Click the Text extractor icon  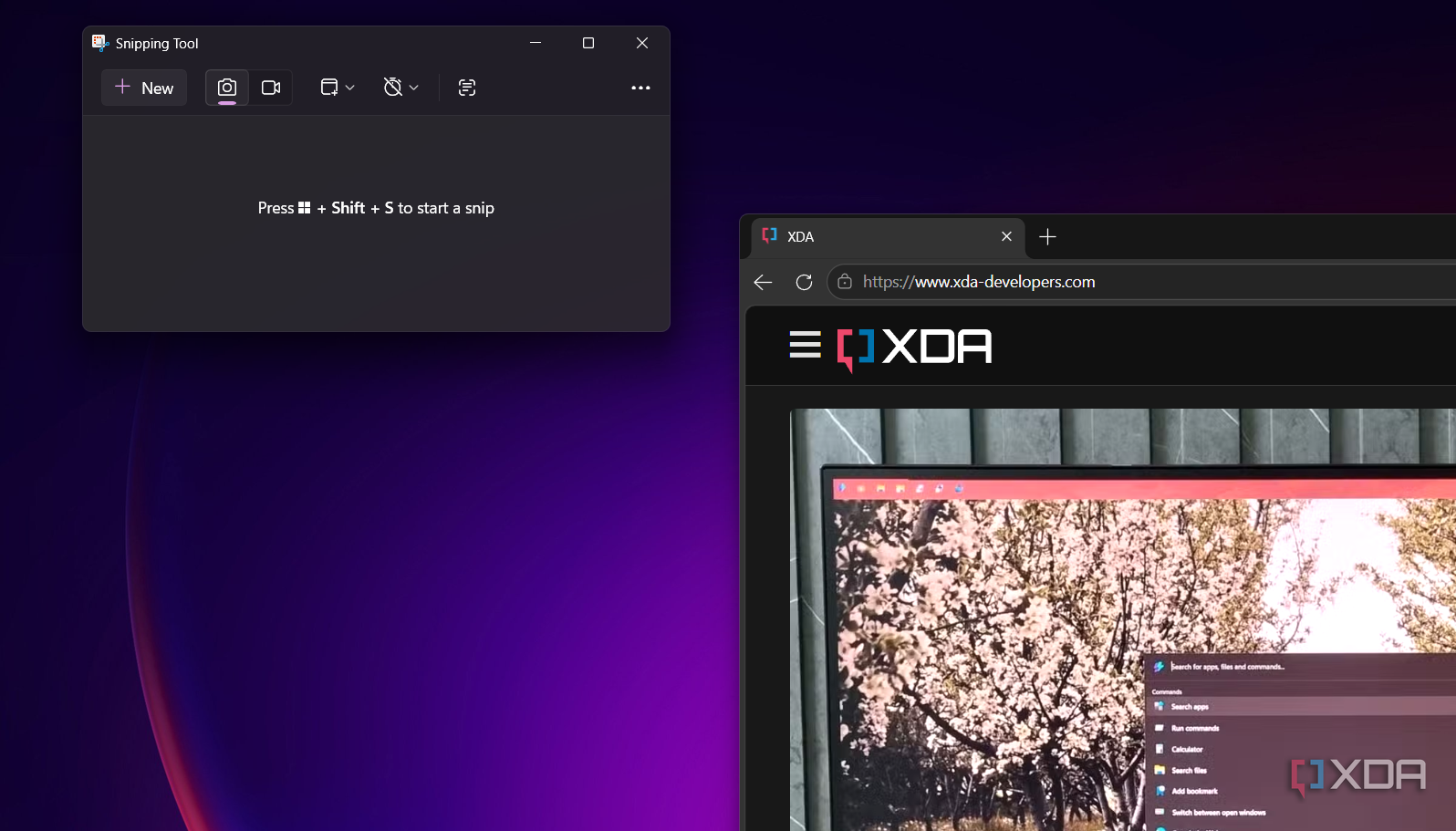[x=467, y=88]
